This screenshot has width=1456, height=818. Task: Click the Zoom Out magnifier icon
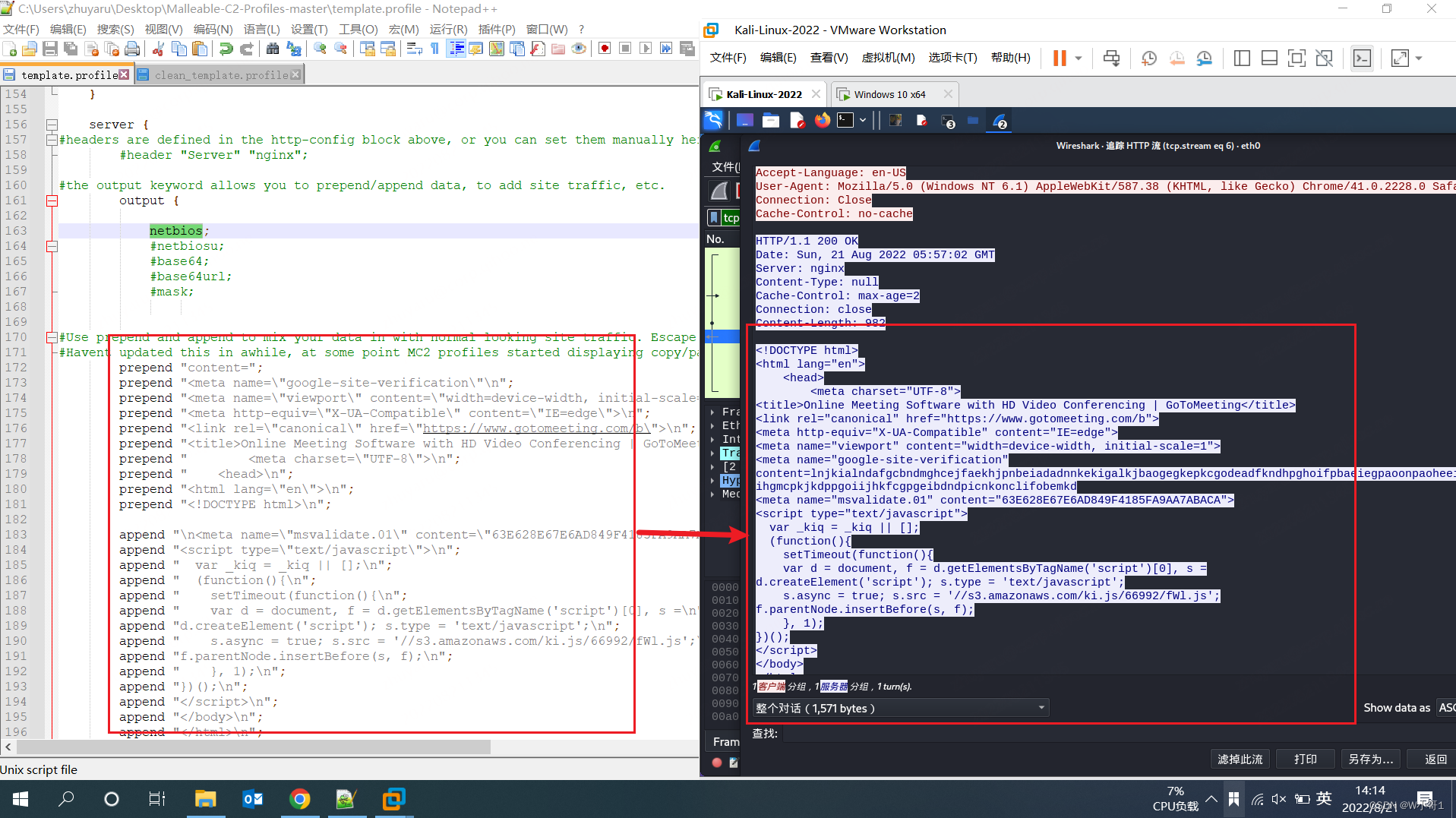pos(340,49)
